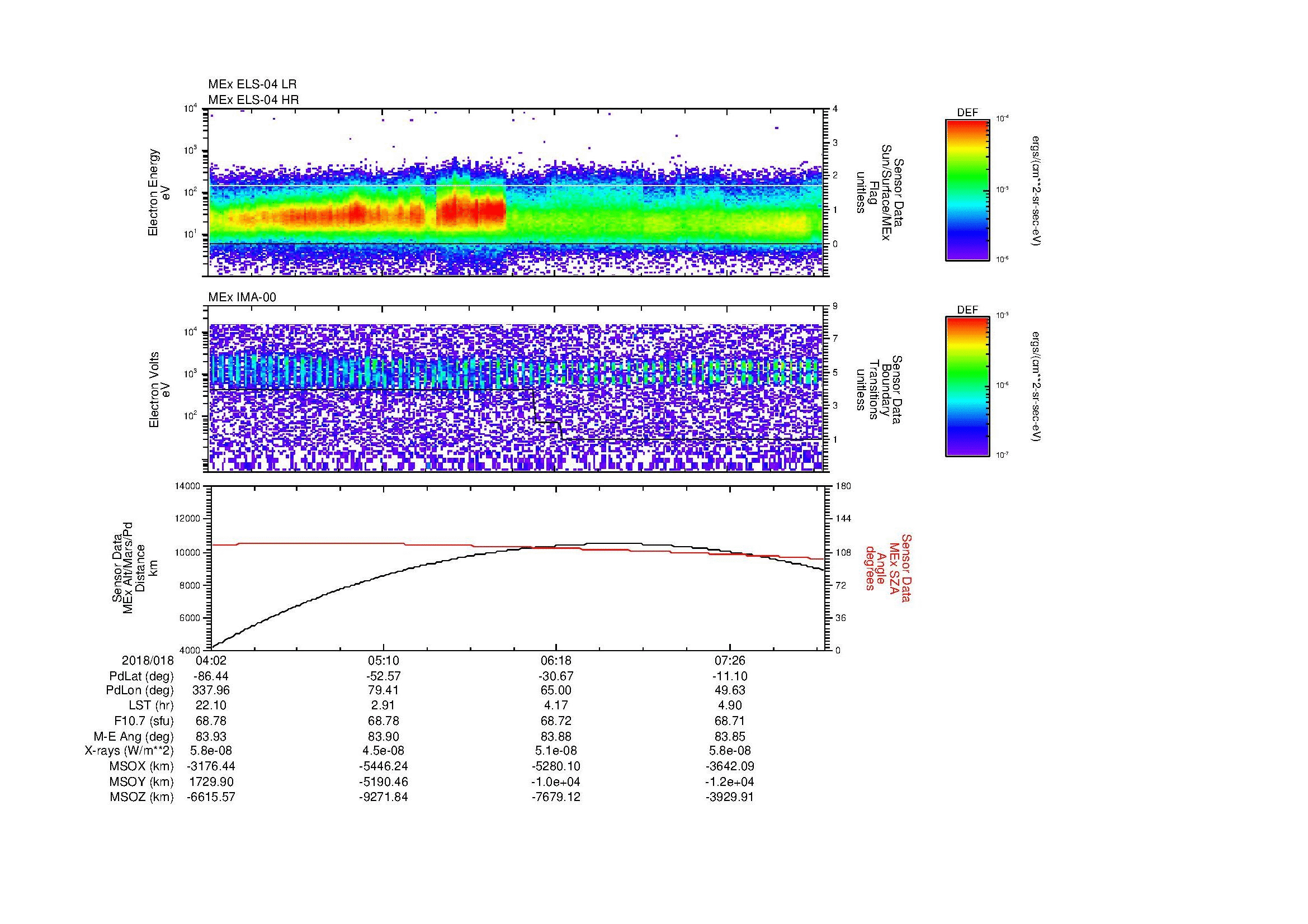Click the MSOZ value -6615.57
Viewport: 1308px width, 924px height.
[x=211, y=797]
